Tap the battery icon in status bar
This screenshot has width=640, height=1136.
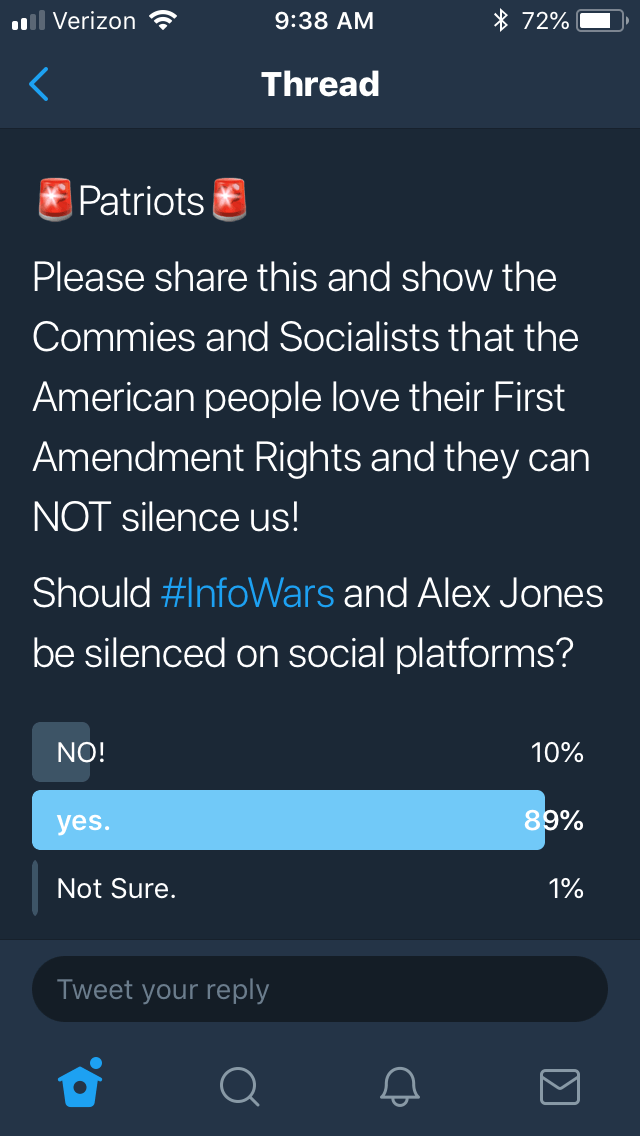click(601, 21)
